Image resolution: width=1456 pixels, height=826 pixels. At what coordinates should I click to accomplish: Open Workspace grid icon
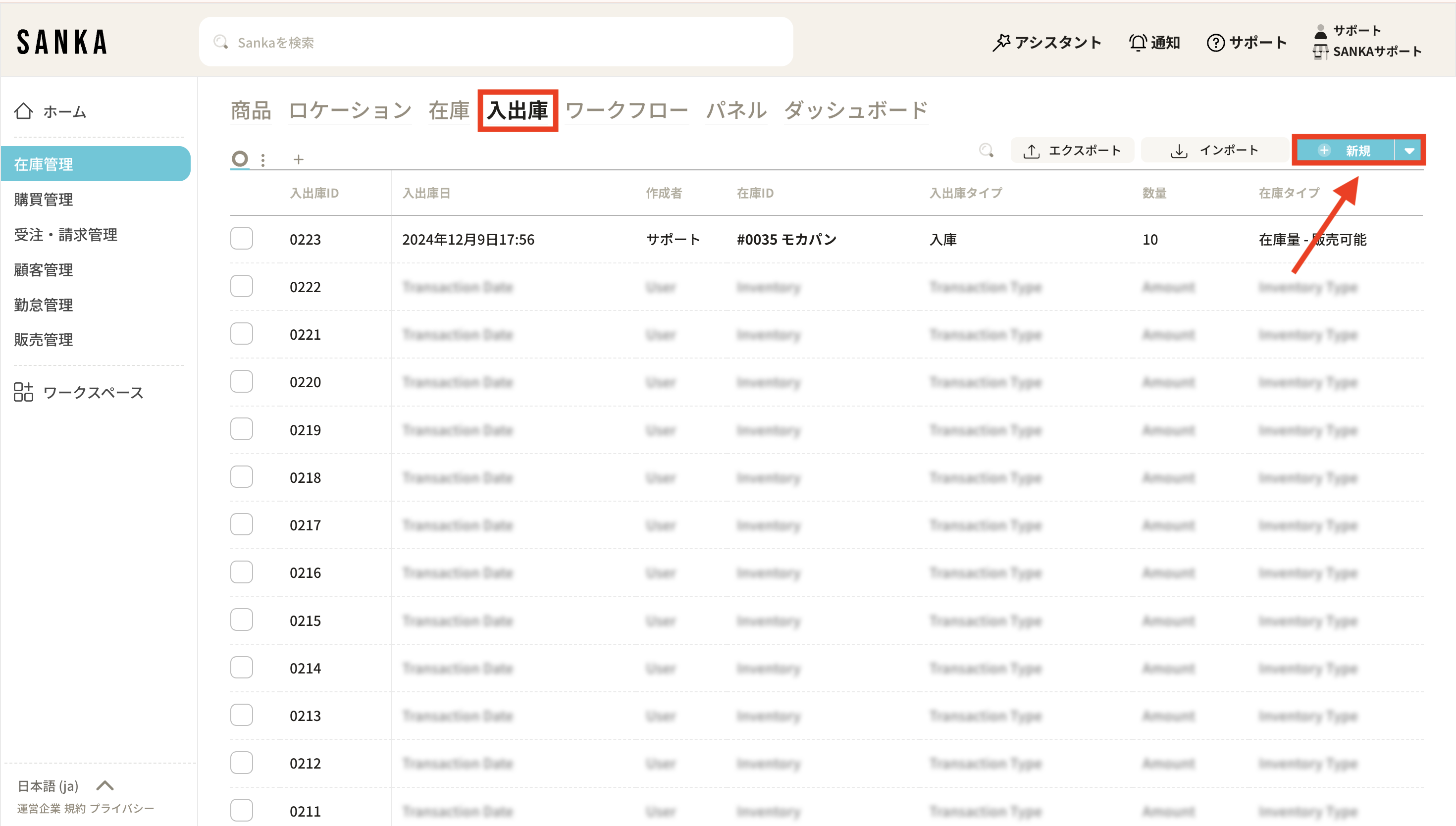click(x=23, y=392)
